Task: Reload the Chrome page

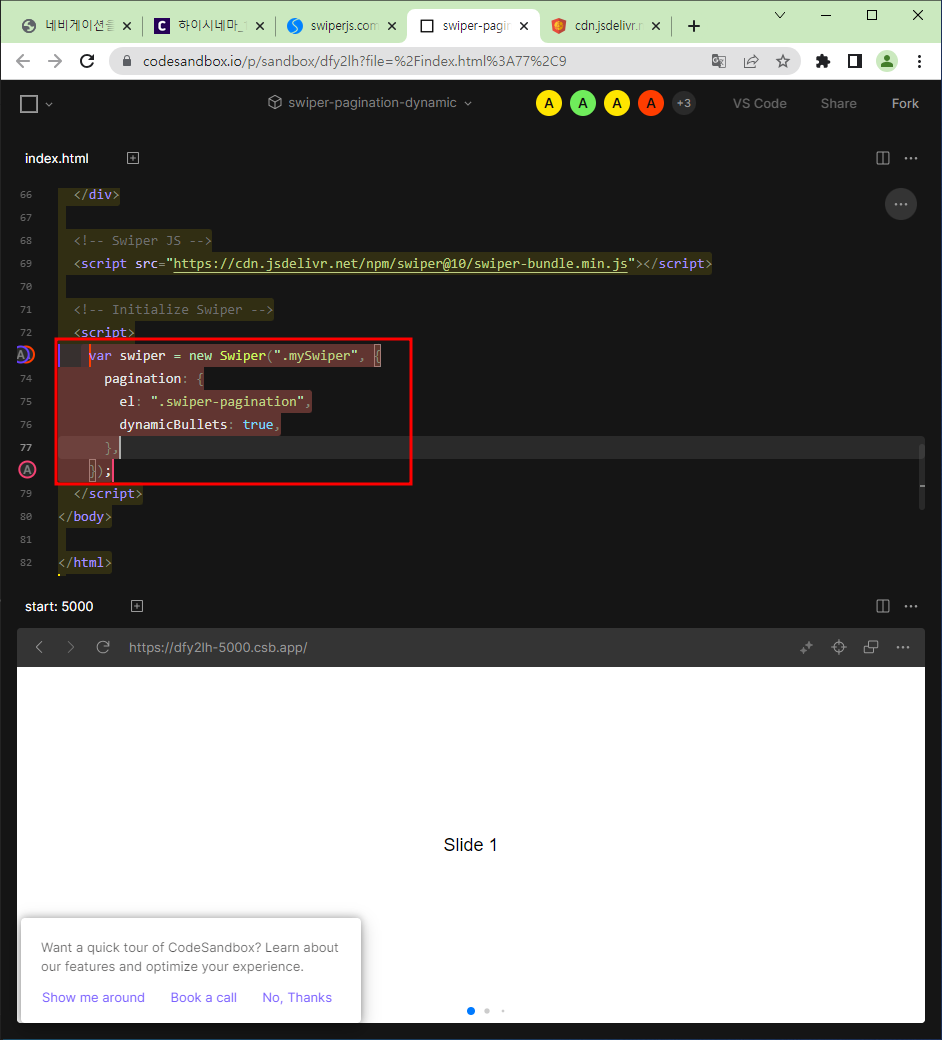Action: [87, 62]
